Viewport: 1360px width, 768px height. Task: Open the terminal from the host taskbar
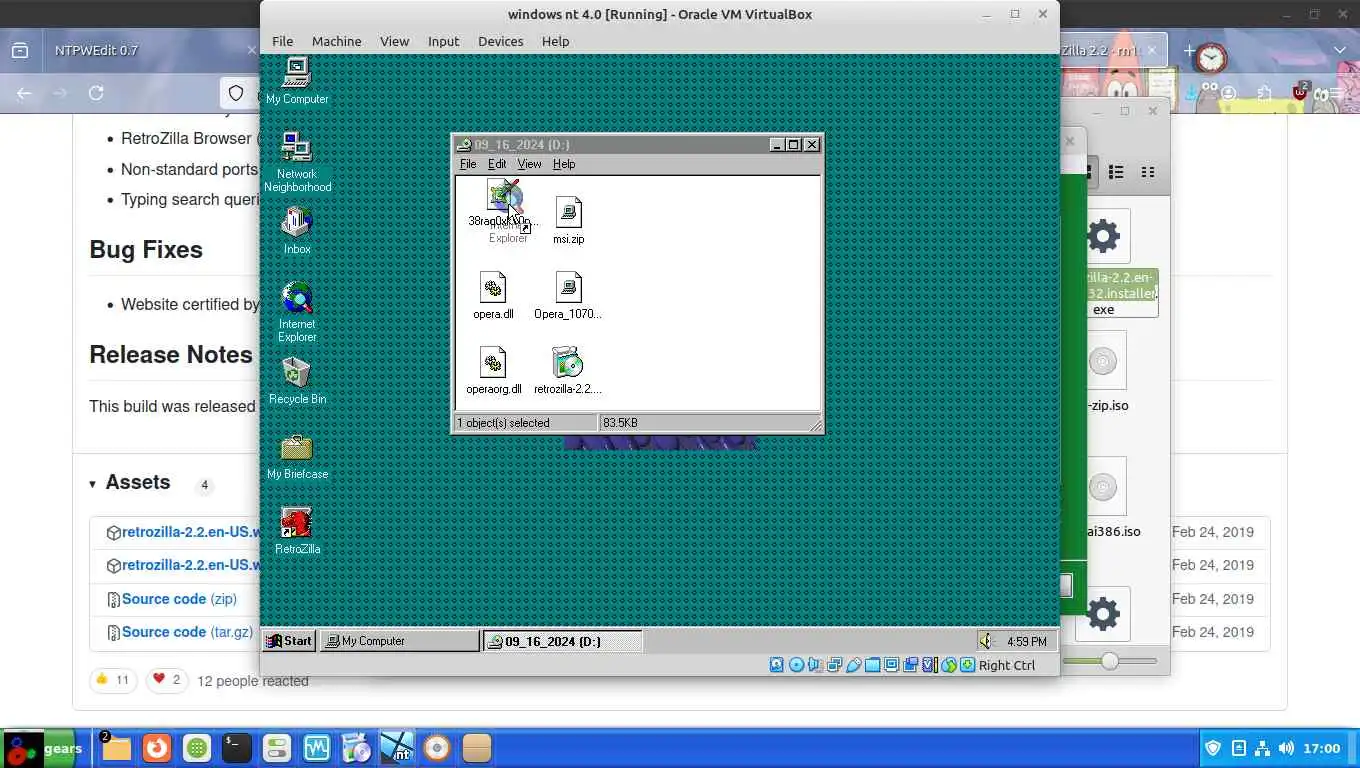coord(236,748)
